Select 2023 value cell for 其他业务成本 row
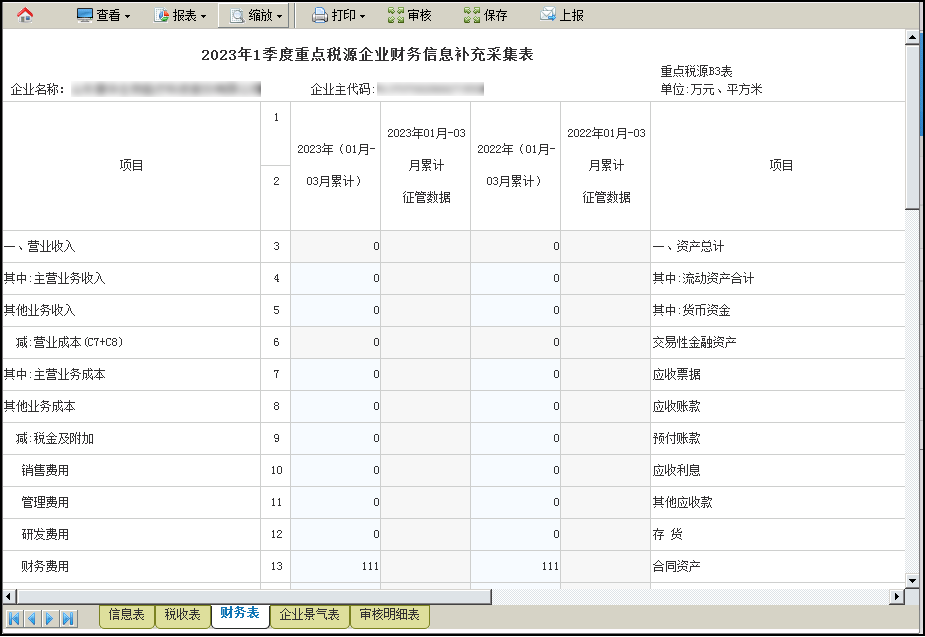The width and height of the screenshot is (925, 637). (336, 406)
